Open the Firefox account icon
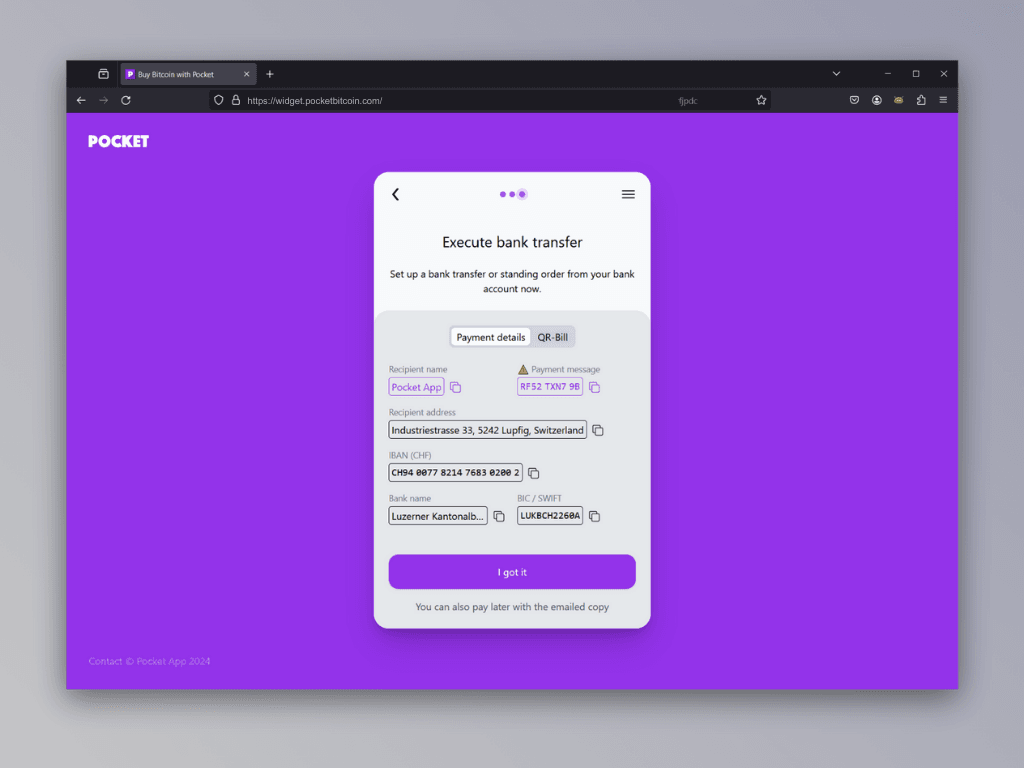The image size is (1024, 768). pos(876,101)
